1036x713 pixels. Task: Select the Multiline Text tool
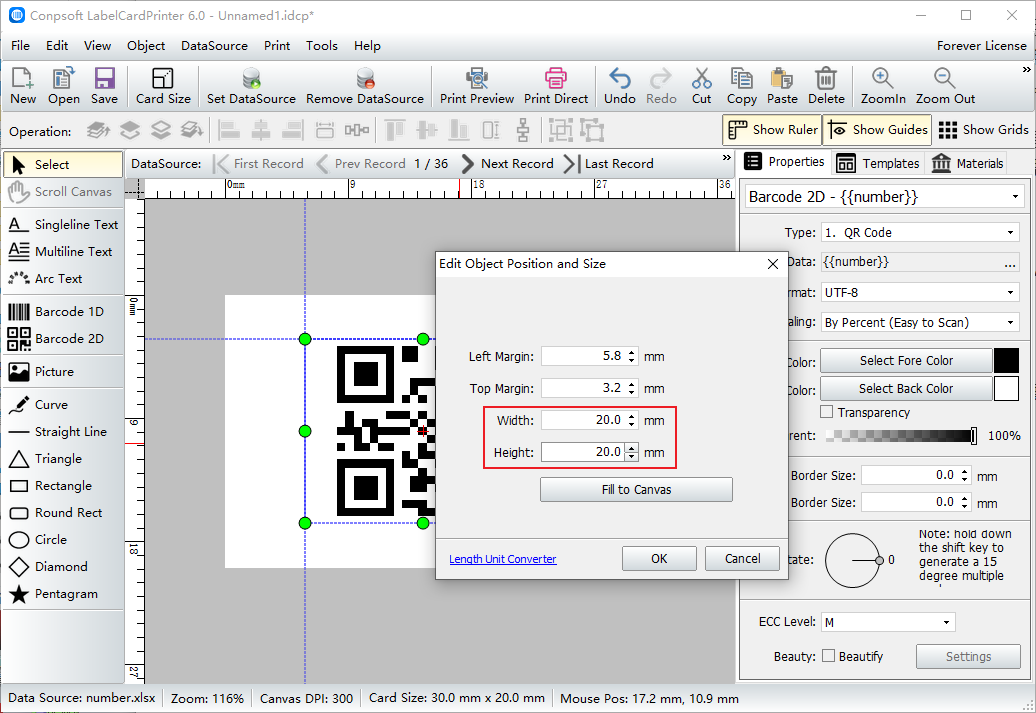coord(63,252)
